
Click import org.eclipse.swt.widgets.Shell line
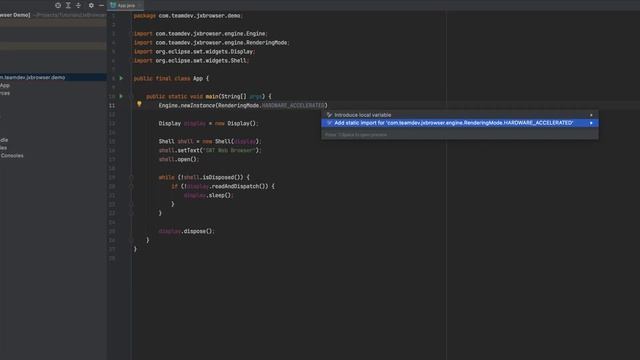[191, 60]
